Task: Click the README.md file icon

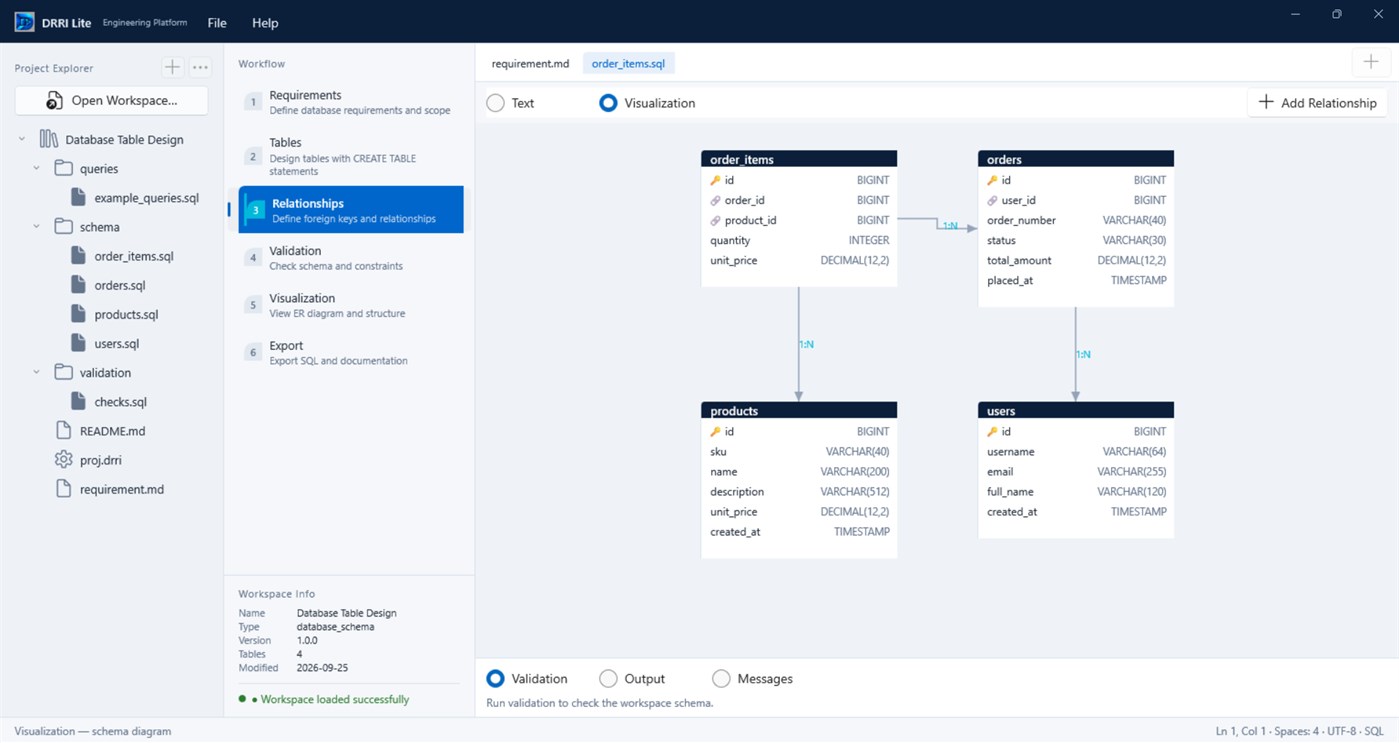Action: click(64, 431)
